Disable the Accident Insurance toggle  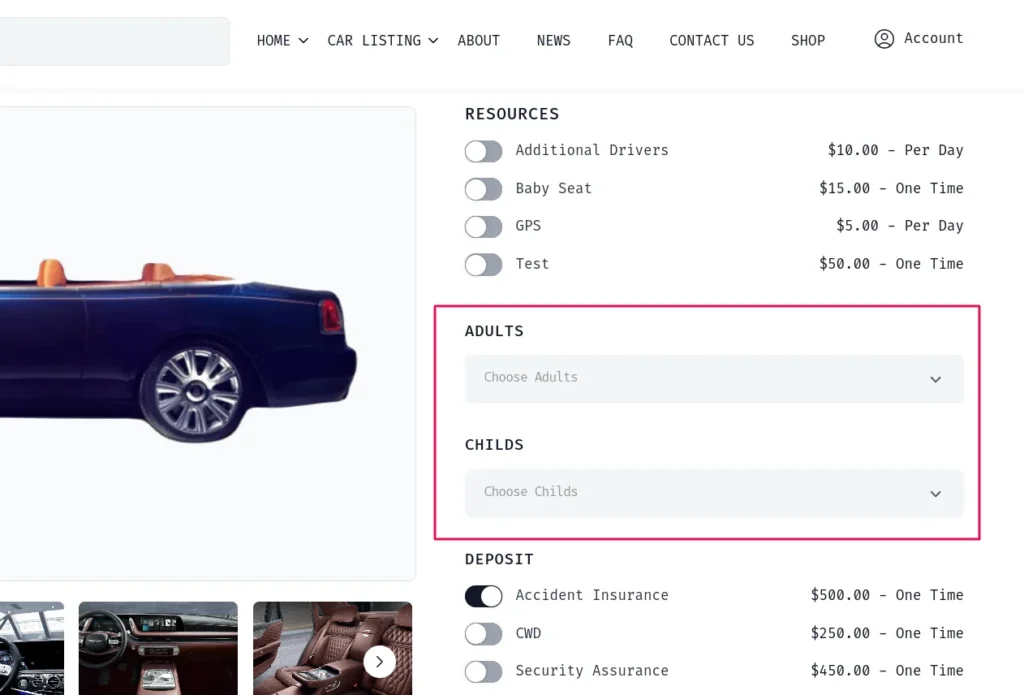483,596
